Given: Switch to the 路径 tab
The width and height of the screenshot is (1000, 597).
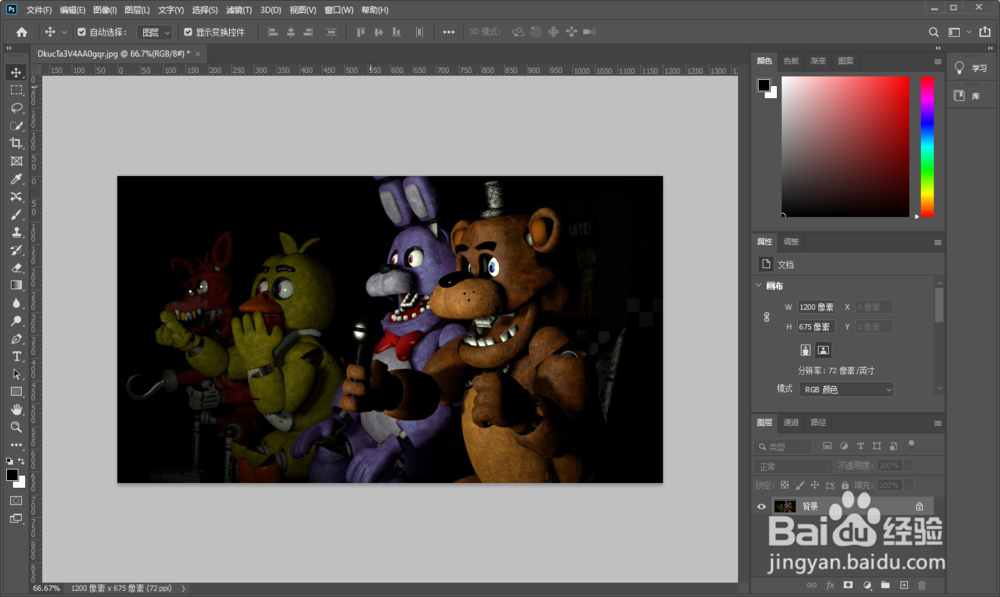Looking at the screenshot, I should (818, 422).
